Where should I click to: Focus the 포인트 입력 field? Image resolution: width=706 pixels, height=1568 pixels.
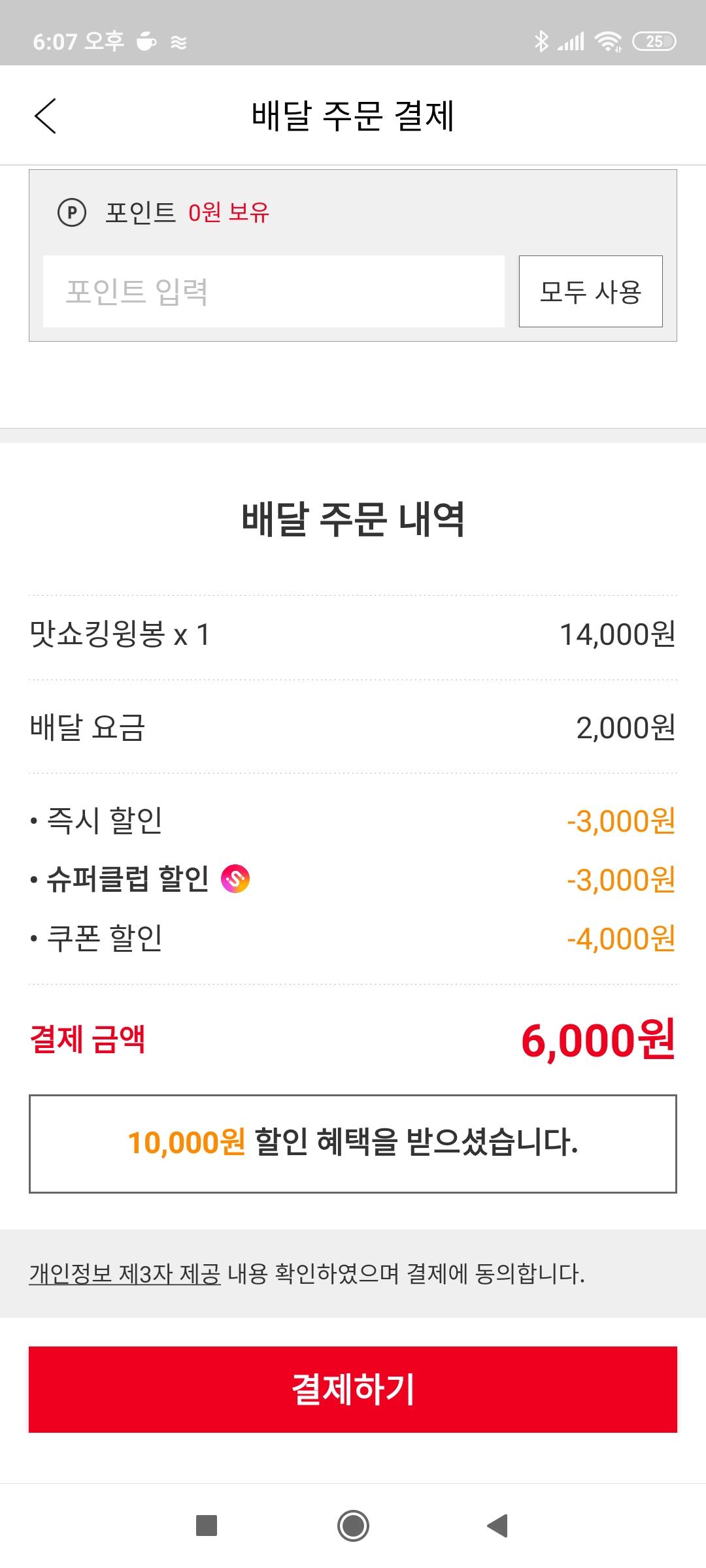pyautogui.click(x=273, y=291)
